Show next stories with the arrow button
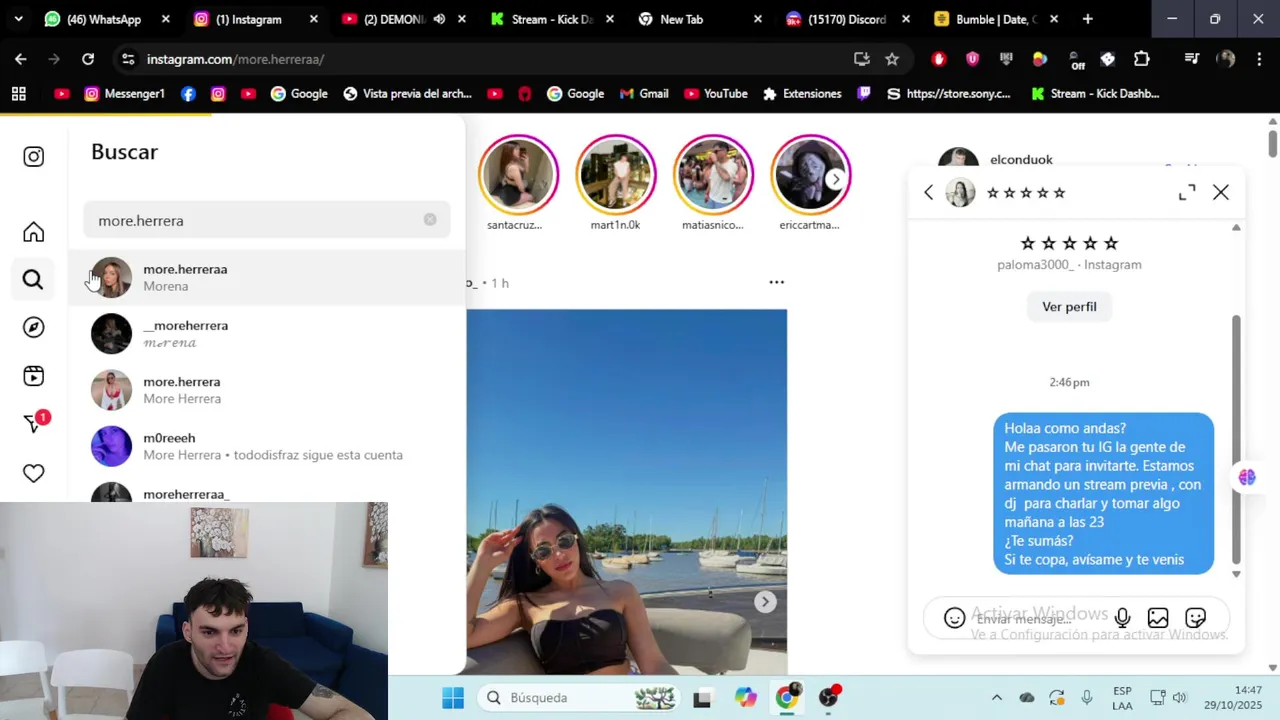The height and width of the screenshot is (720, 1280). [836, 179]
